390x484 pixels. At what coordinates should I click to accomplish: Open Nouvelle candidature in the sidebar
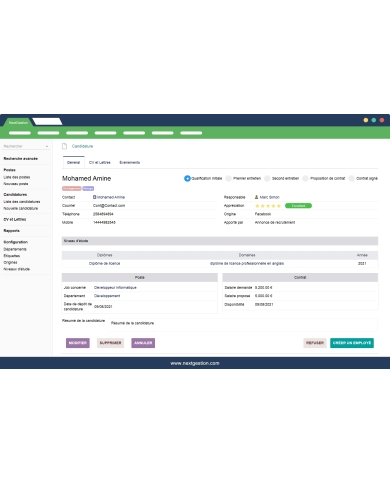(20, 208)
